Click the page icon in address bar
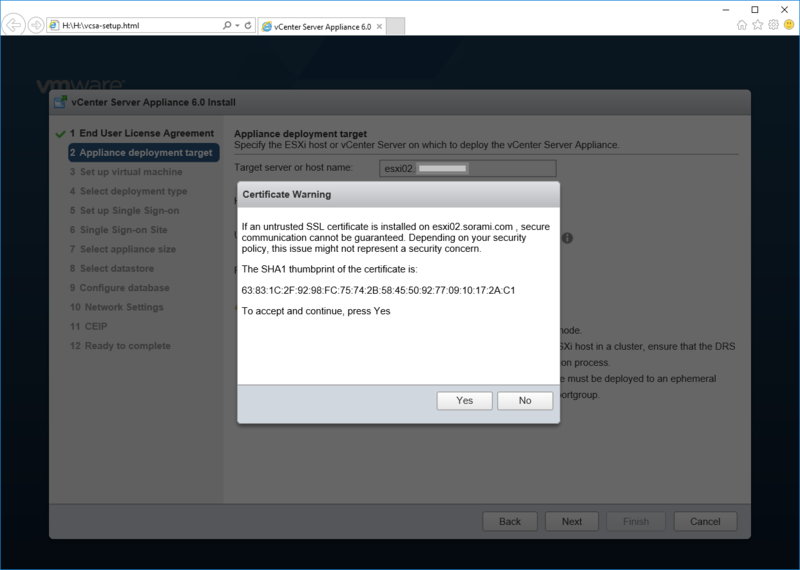The image size is (800, 570). click(54, 25)
